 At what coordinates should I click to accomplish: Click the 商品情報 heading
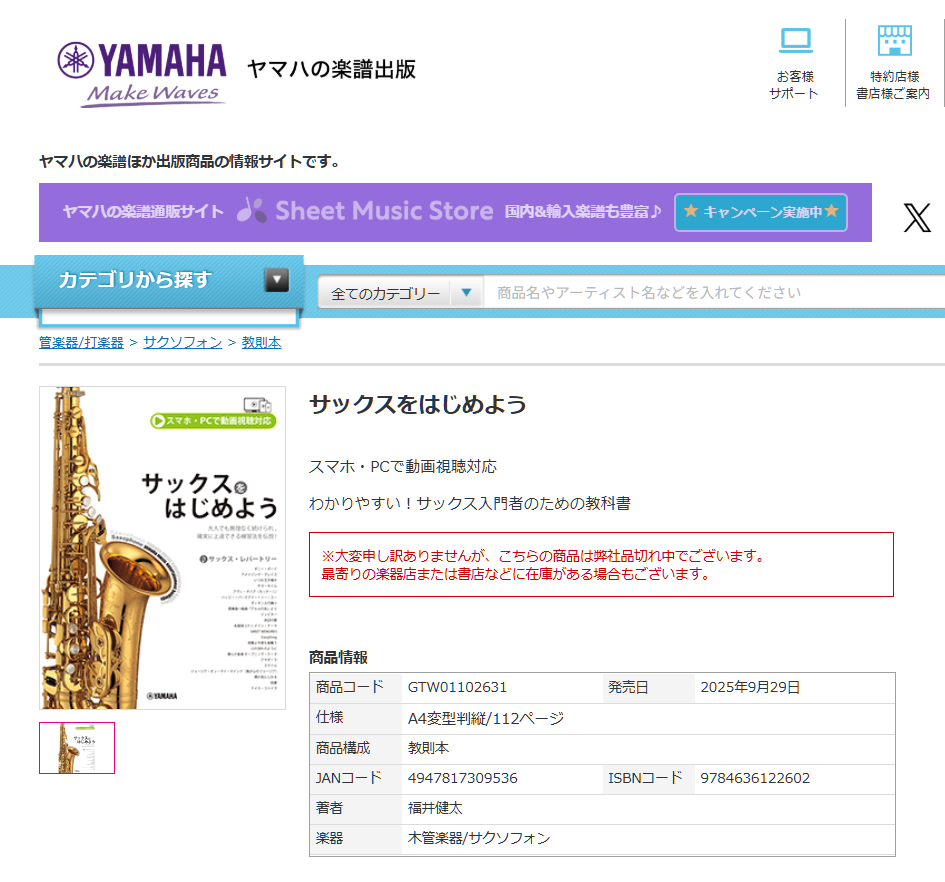(x=338, y=658)
